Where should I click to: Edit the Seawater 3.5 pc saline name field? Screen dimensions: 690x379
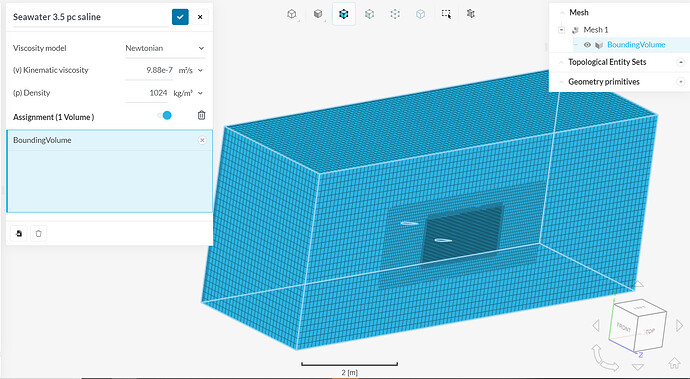91,18
